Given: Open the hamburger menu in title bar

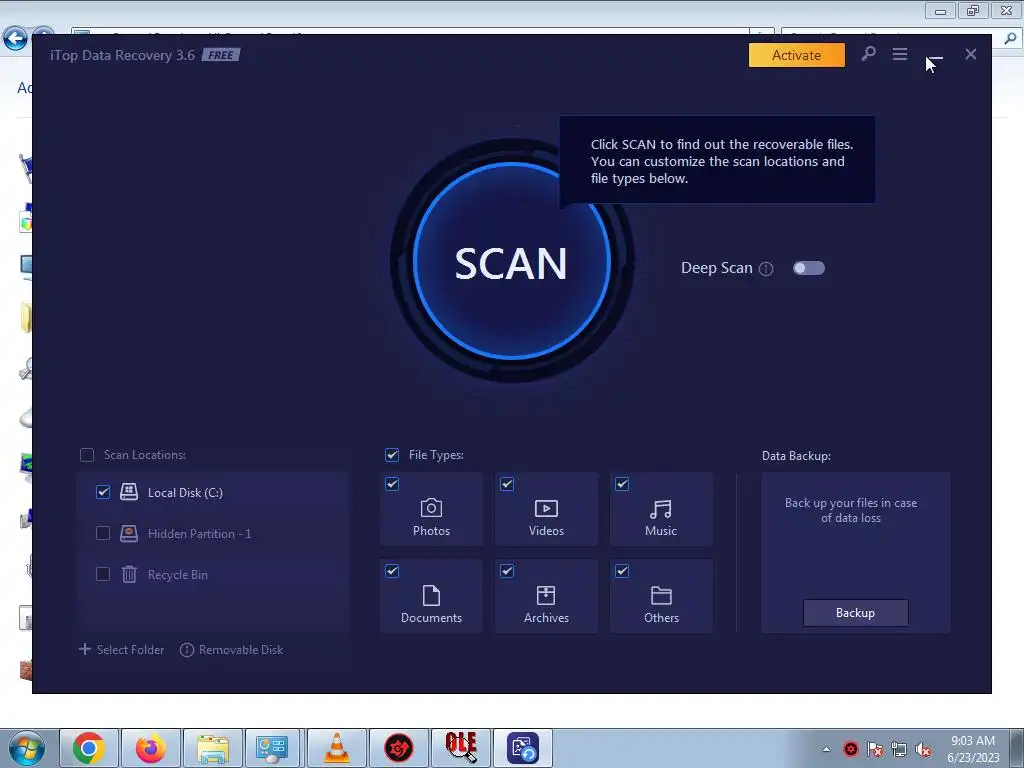Looking at the screenshot, I should [x=900, y=54].
